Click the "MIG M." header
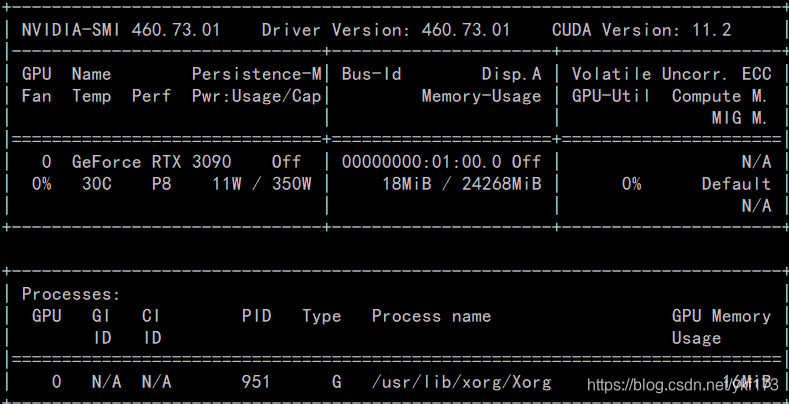This screenshot has height=404, width=789. point(739,118)
